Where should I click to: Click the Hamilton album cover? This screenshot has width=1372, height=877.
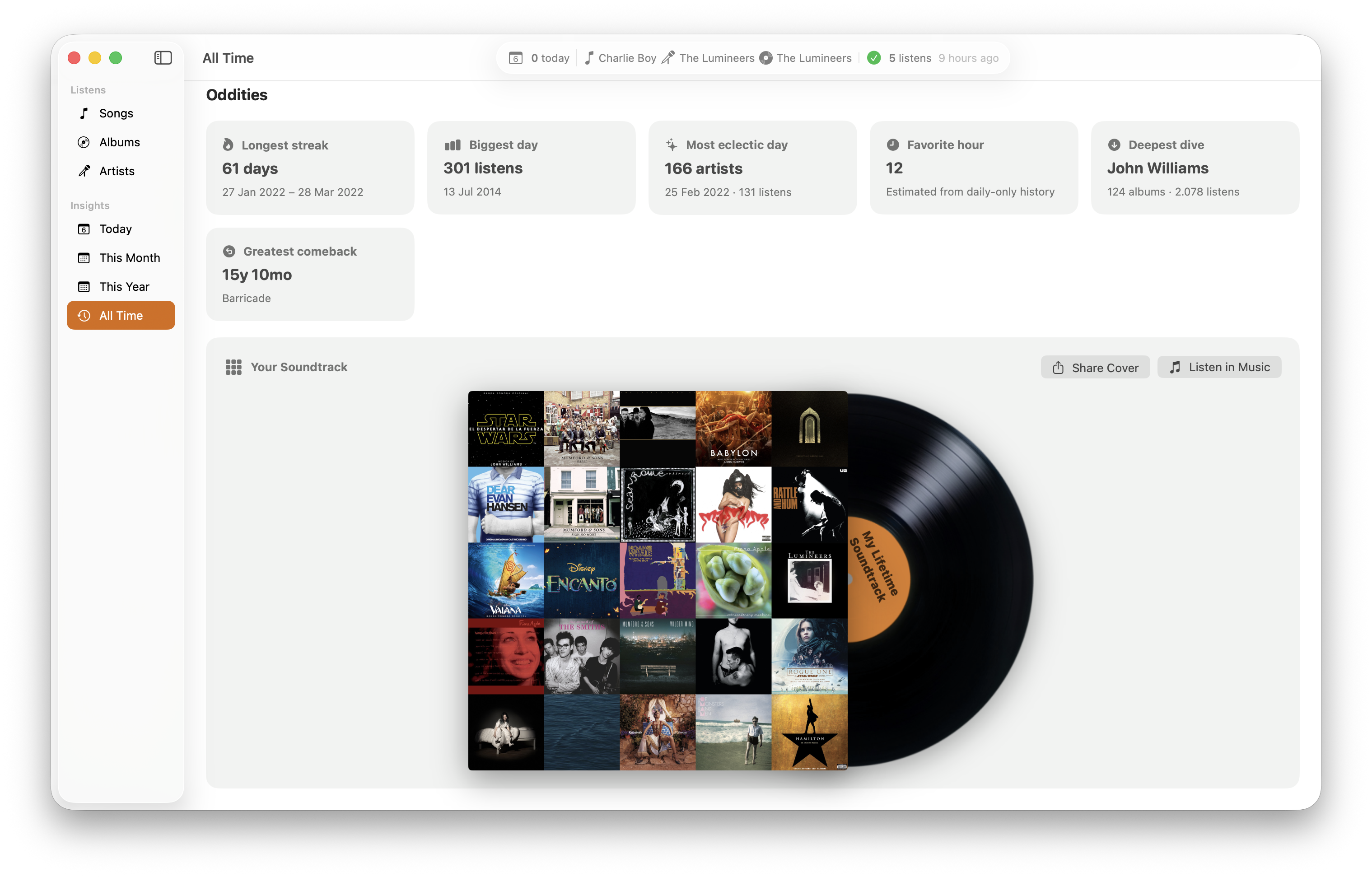[x=810, y=732]
